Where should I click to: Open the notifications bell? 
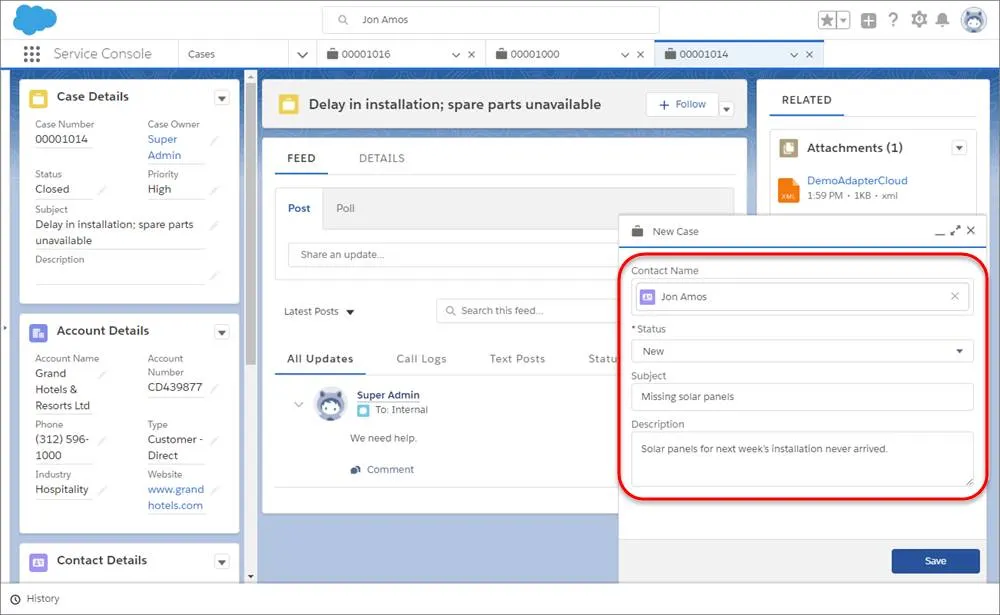coord(942,20)
